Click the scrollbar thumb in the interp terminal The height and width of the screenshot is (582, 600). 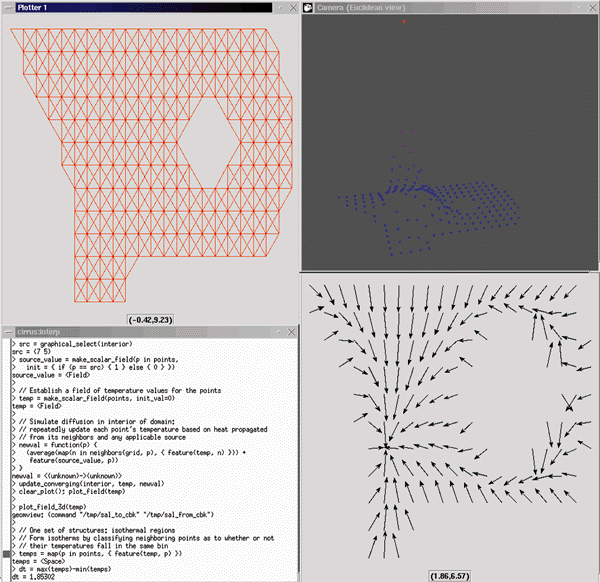5,554
